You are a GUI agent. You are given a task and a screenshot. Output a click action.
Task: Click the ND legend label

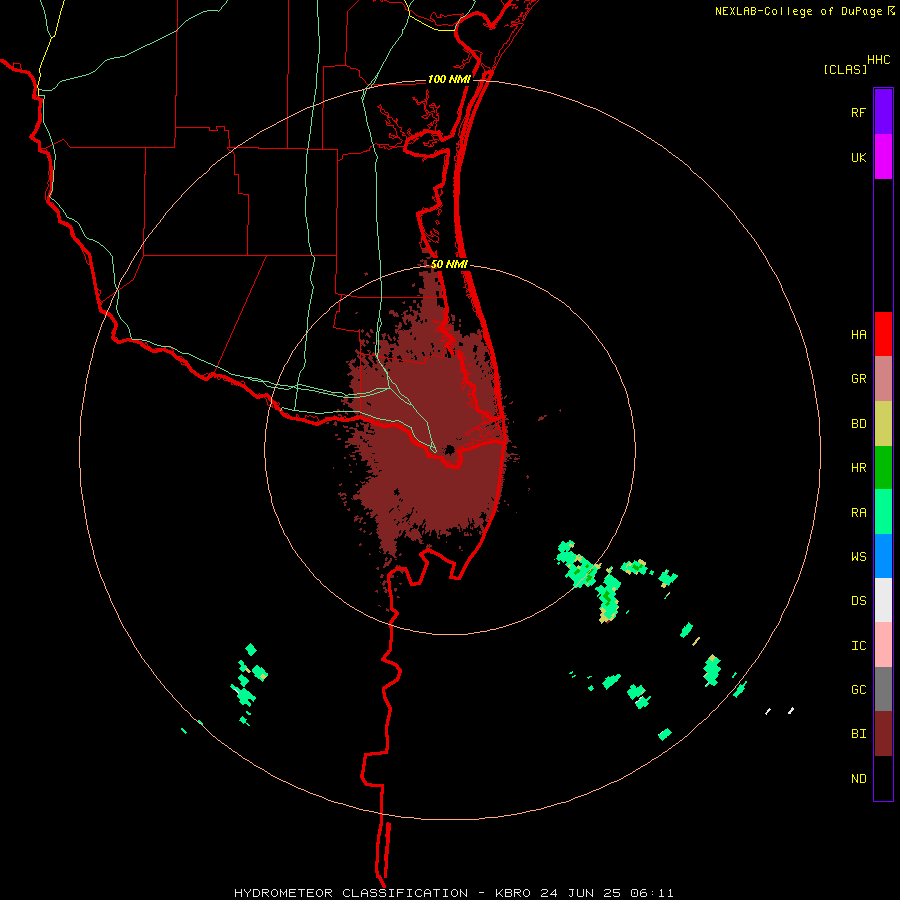tap(858, 779)
